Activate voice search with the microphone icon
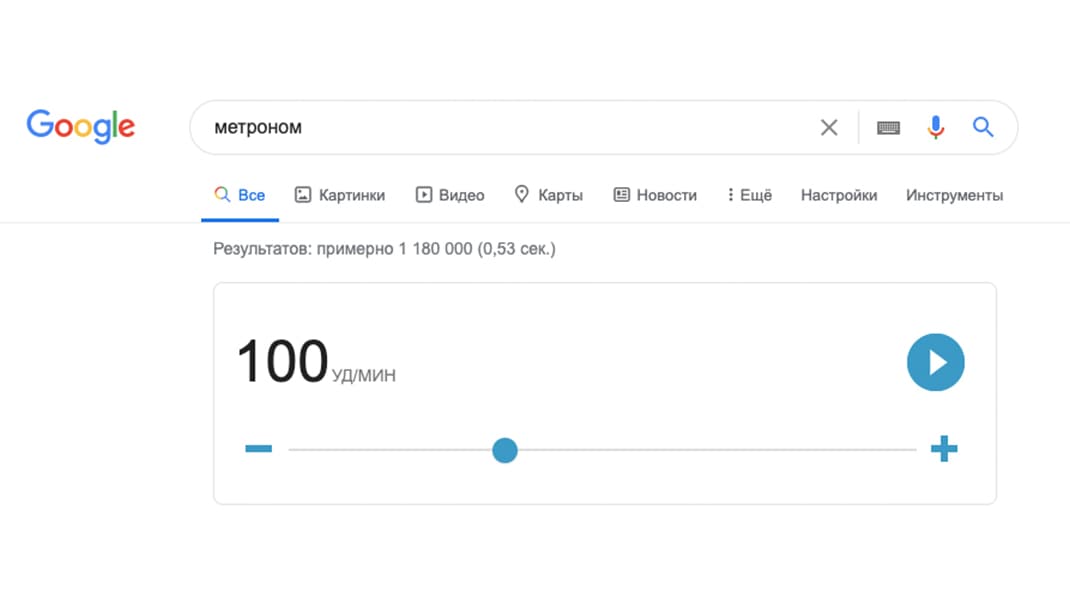 pyautogui.click(x=935, y=127)
